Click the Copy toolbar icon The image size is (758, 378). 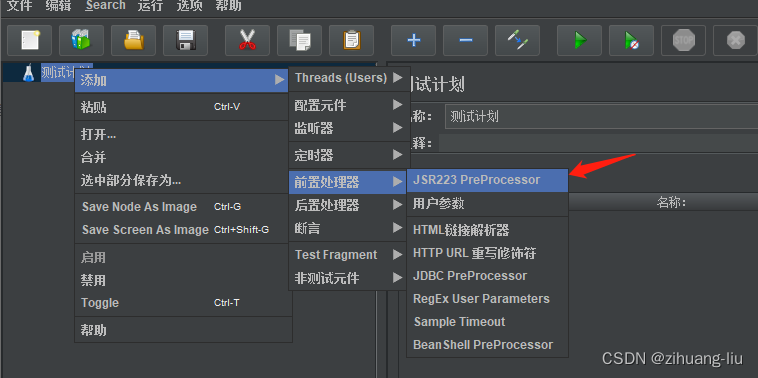299,40
